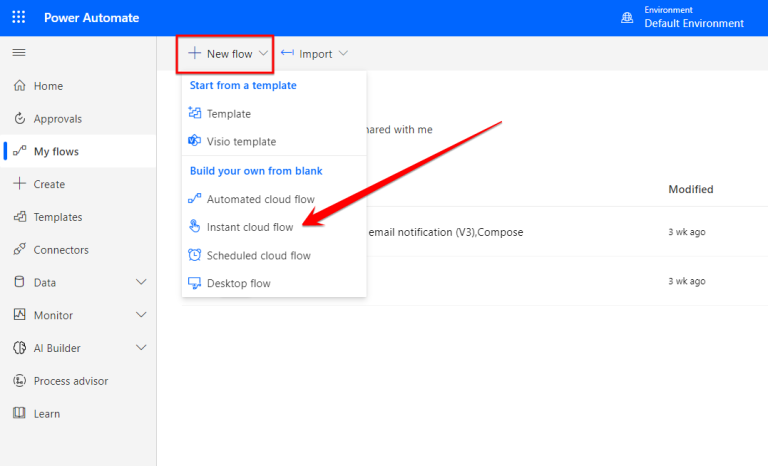Click the environment globe icon

pos(627,18)
